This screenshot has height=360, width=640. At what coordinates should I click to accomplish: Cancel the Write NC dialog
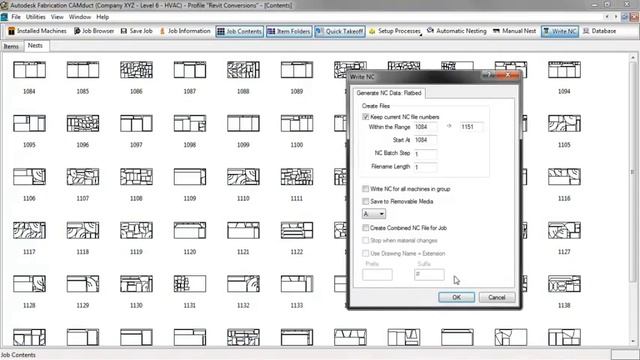tap(497, 298)
